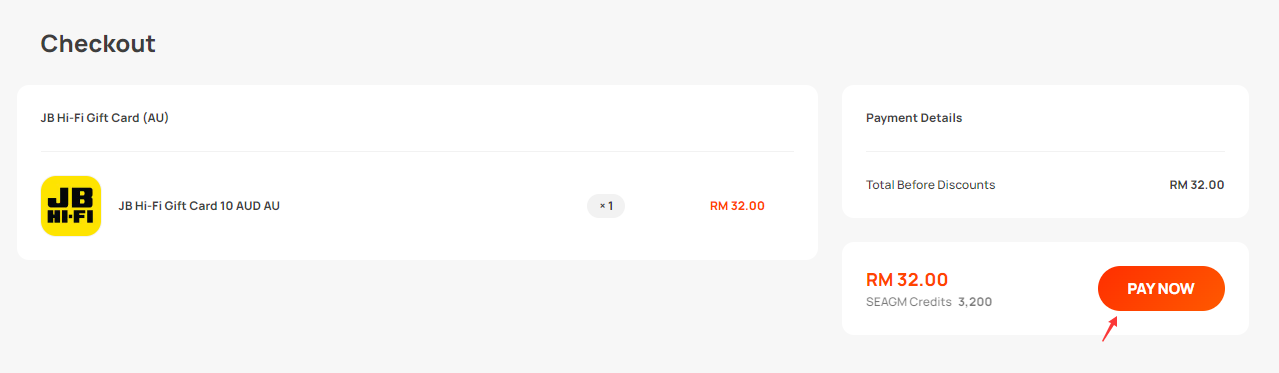
Task: Open the JB Hi-Fi Gift Card 10 AUD AU item
Action: click(x=199, y=206)
